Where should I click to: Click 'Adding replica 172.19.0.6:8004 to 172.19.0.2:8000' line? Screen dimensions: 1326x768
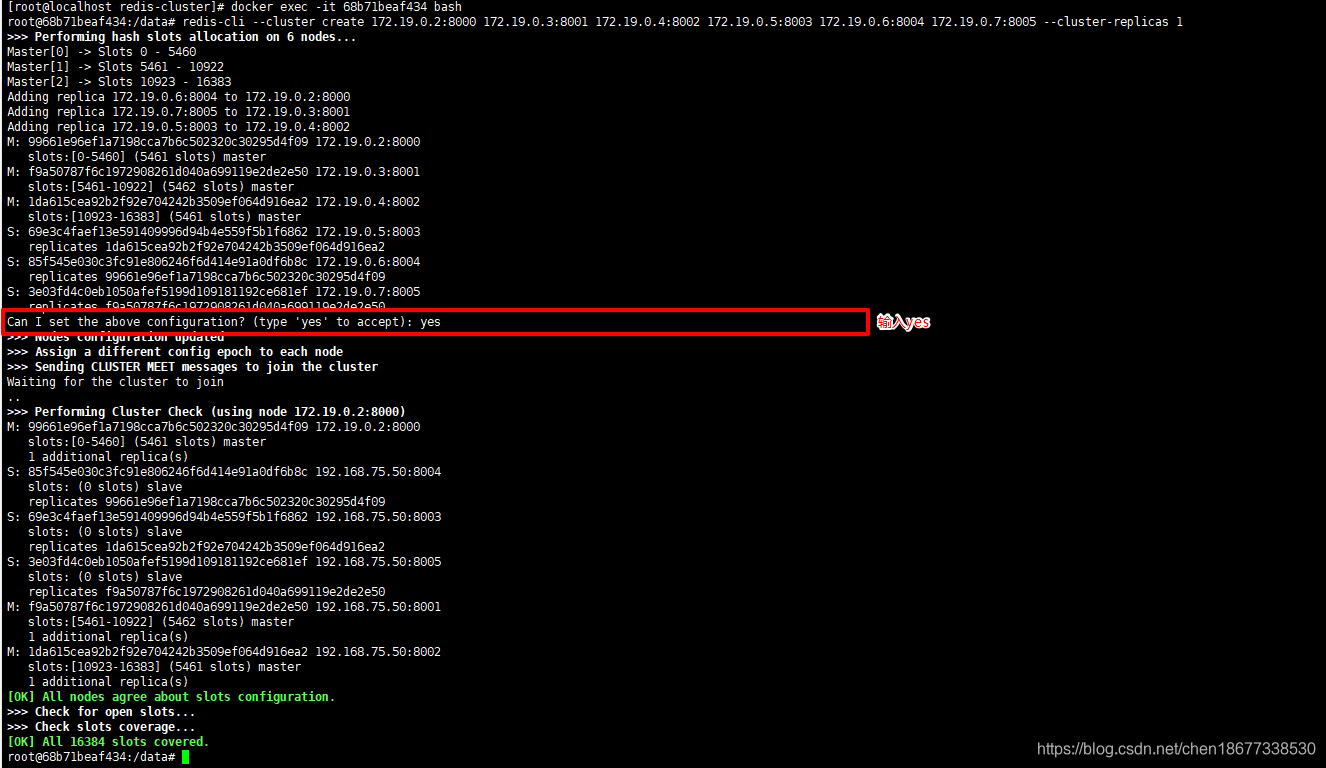(178, 97)
